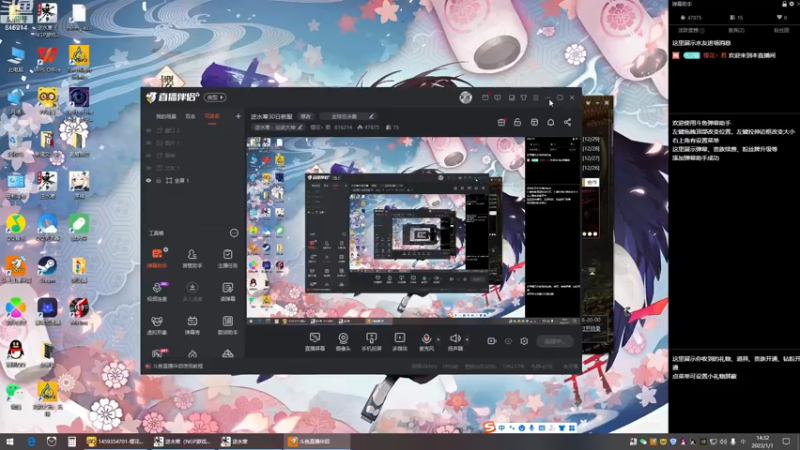This screenshot has width=800, height=450.
Task: Edit the 全球总决赛 tag field
Action: coord(348,116)
